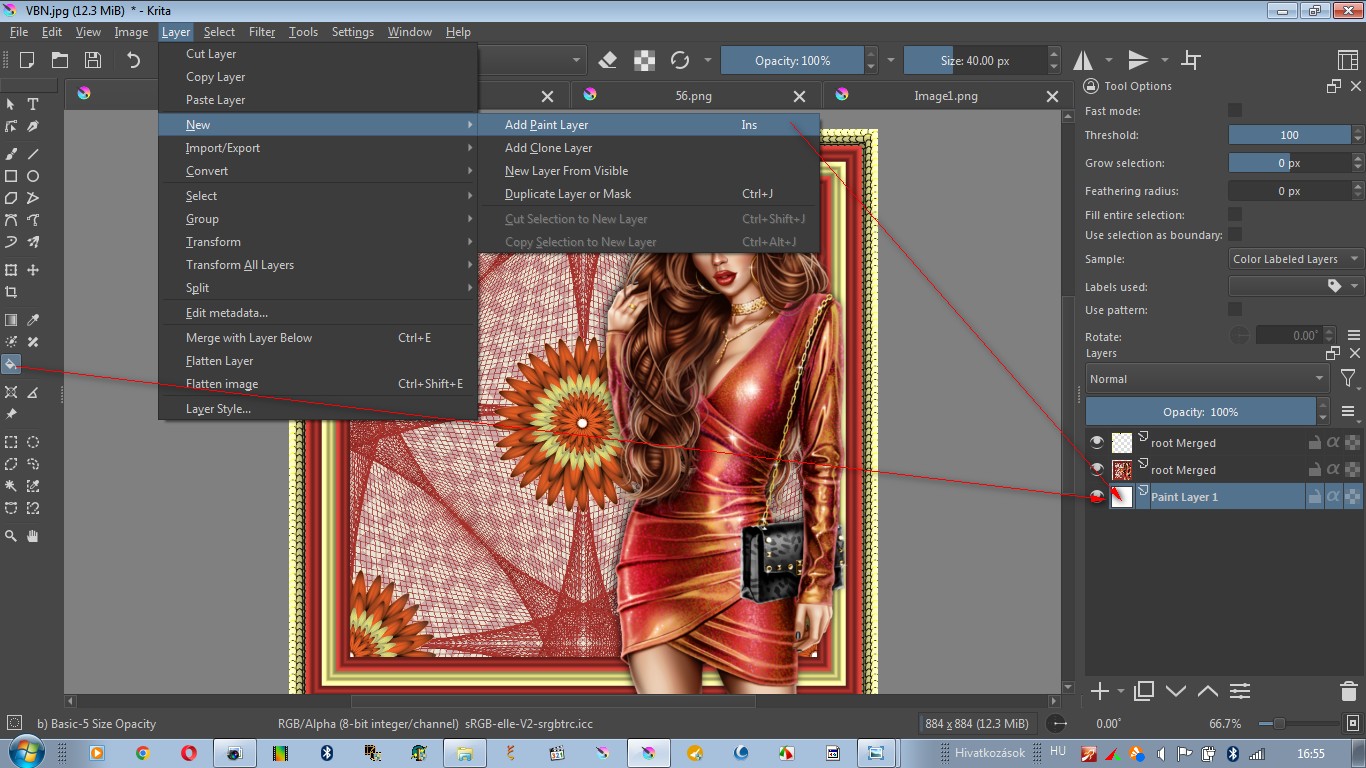Select the Crop tool
Screen dimensions: 1366x768
[11, 292]
